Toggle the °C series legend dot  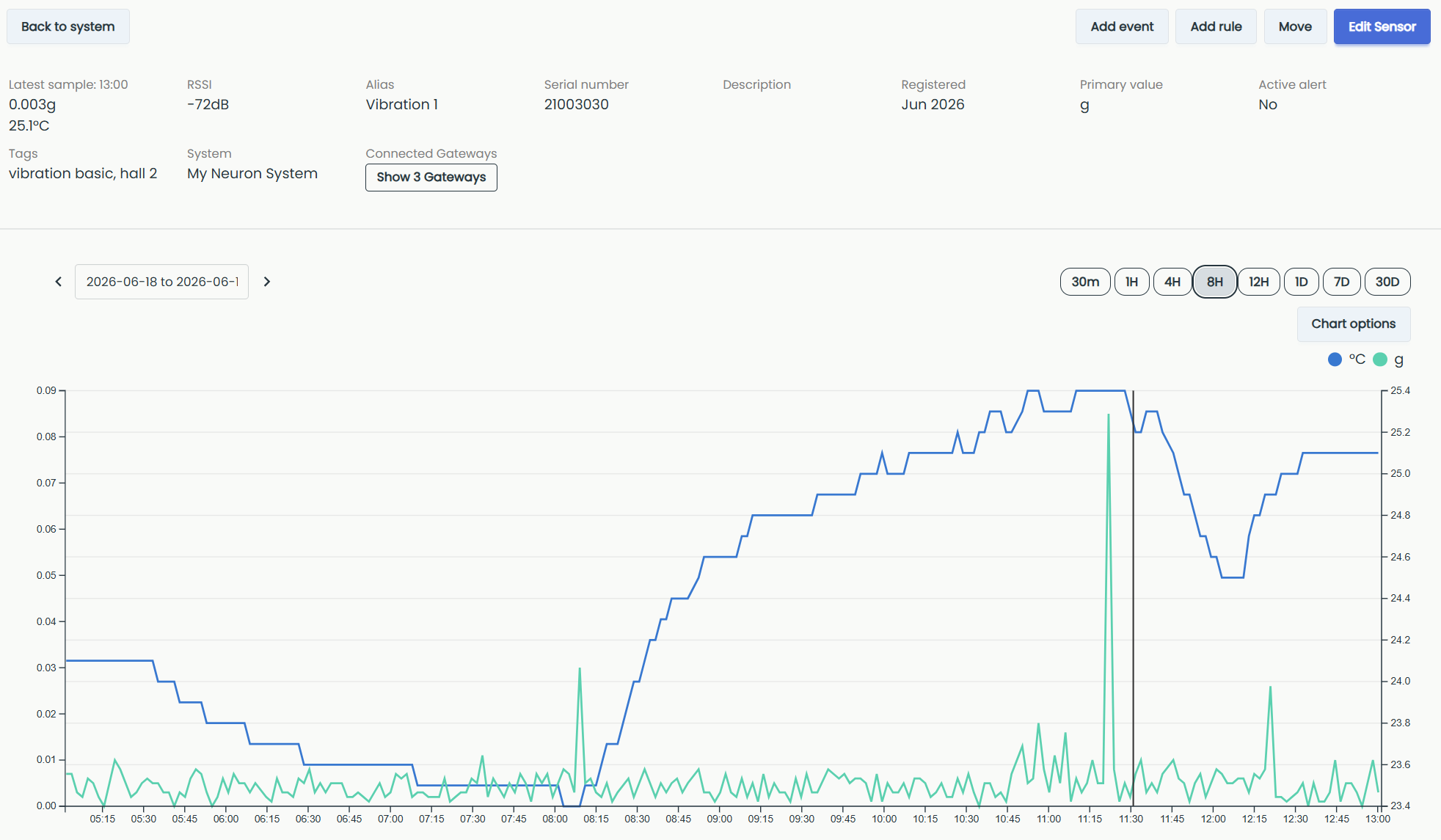click(x=1335, y=359)
